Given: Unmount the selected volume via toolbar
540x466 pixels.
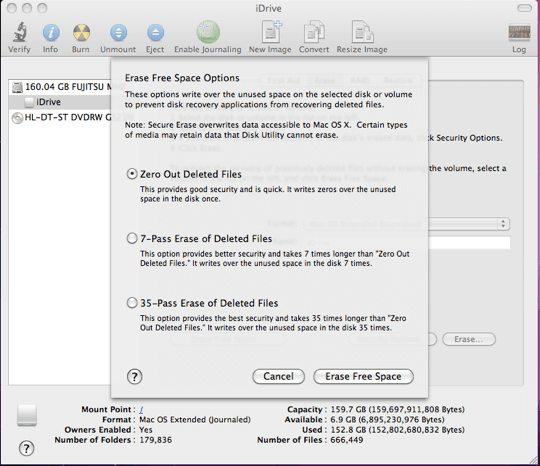Looking at the screenshot, I should (x=118, y=33).
